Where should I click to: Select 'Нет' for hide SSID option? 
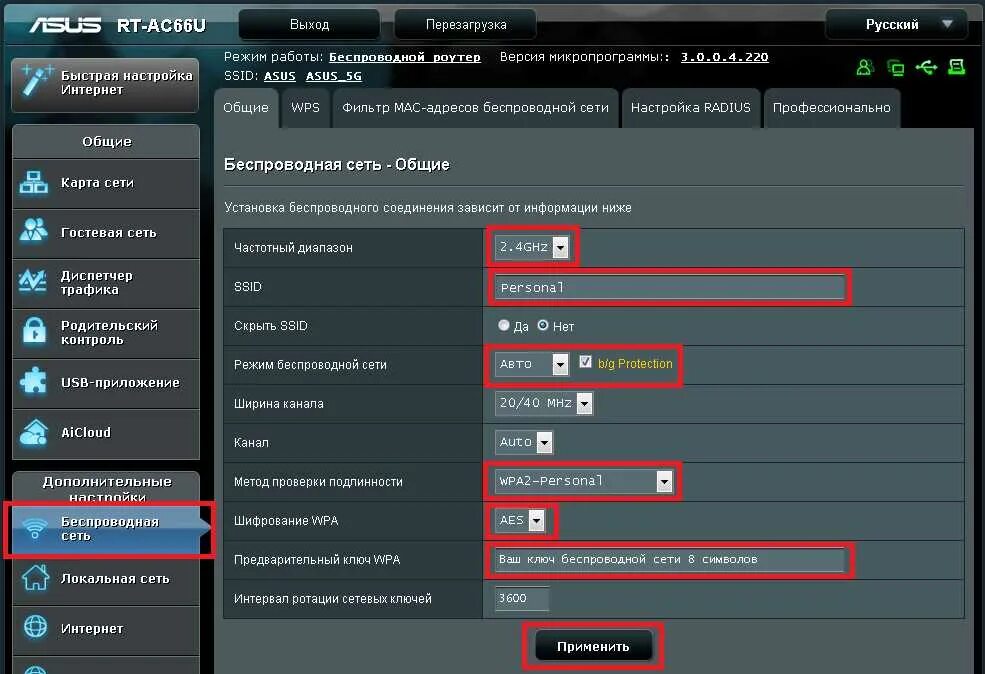[543, 325]
